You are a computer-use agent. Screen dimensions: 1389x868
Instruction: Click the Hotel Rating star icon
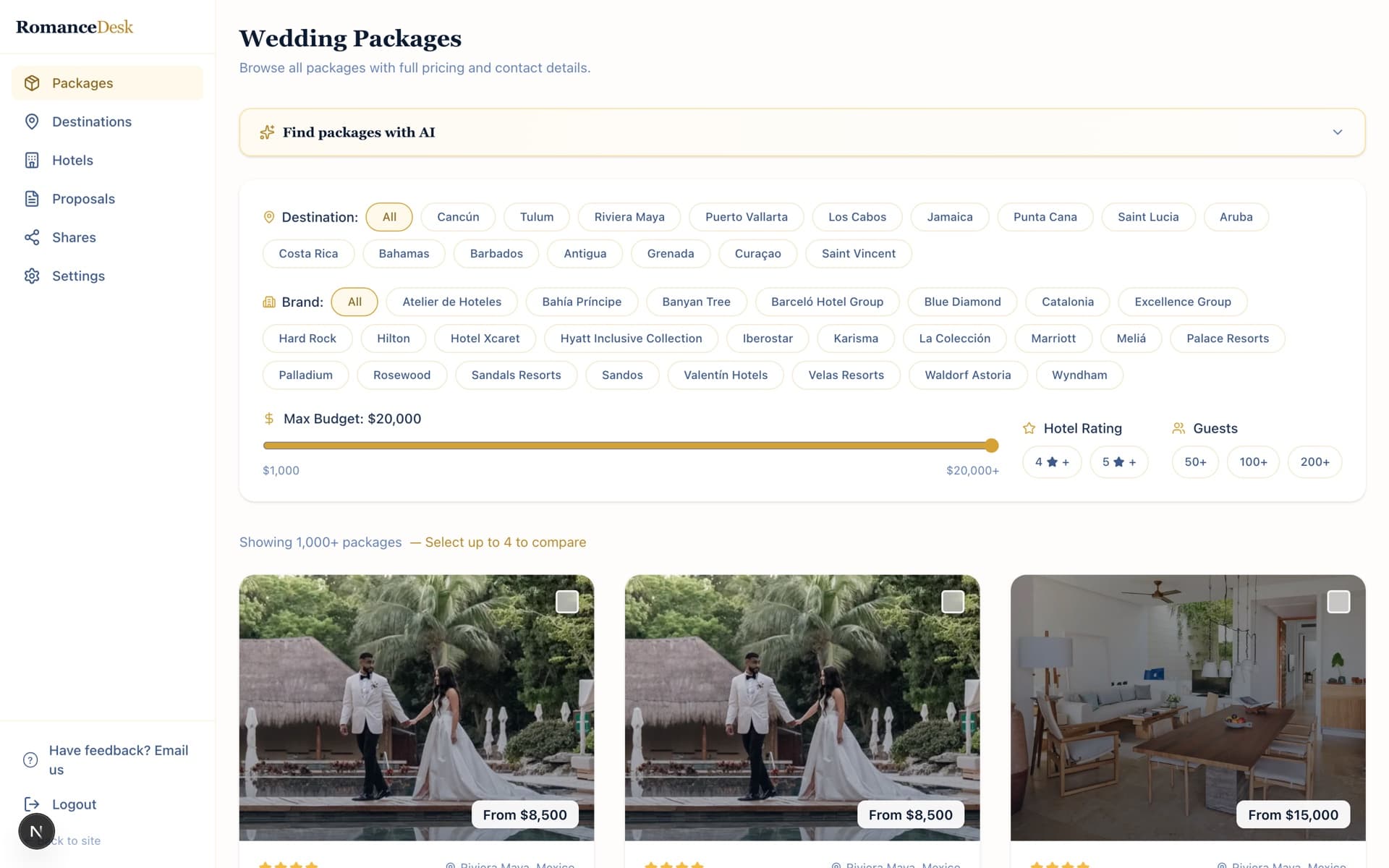click(1029, 428)
